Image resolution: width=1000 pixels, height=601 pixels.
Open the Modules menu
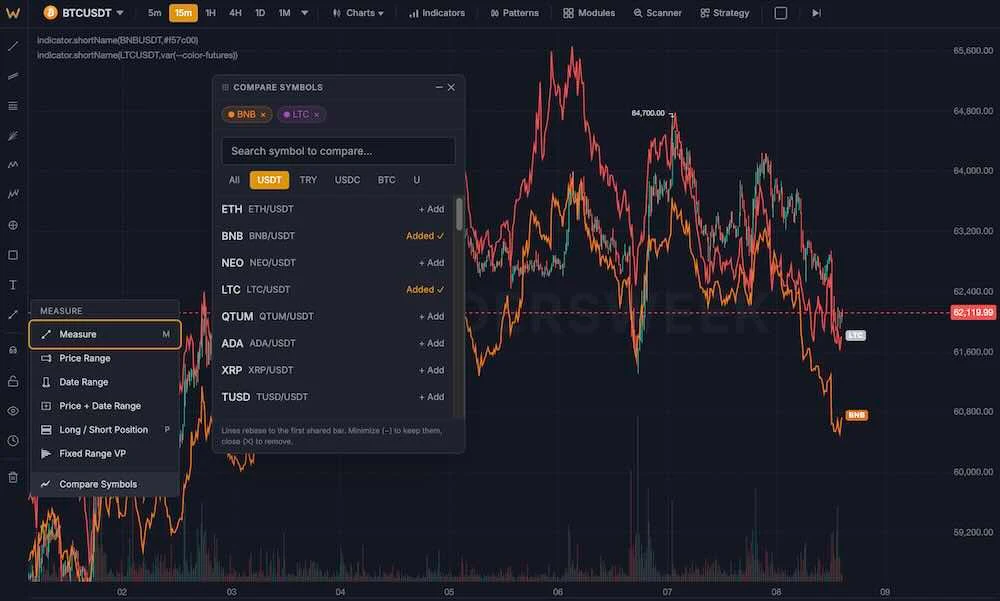tap(589, 13)
